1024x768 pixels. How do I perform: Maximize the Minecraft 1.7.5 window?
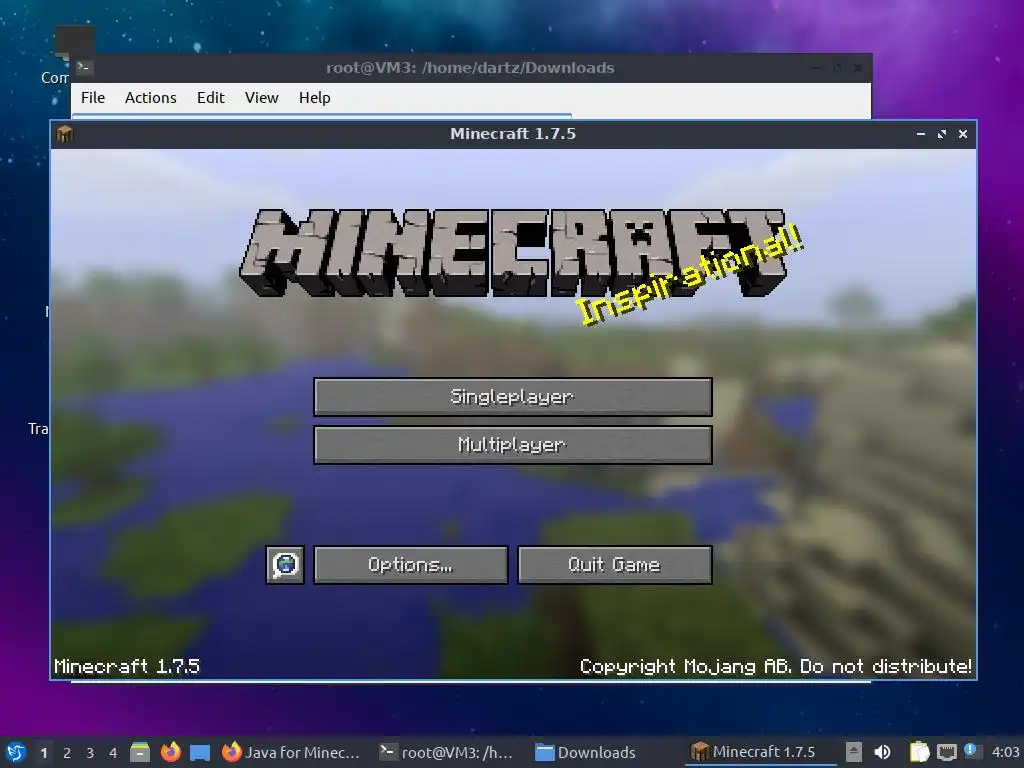pyautogui.click(x=942, y=134)
